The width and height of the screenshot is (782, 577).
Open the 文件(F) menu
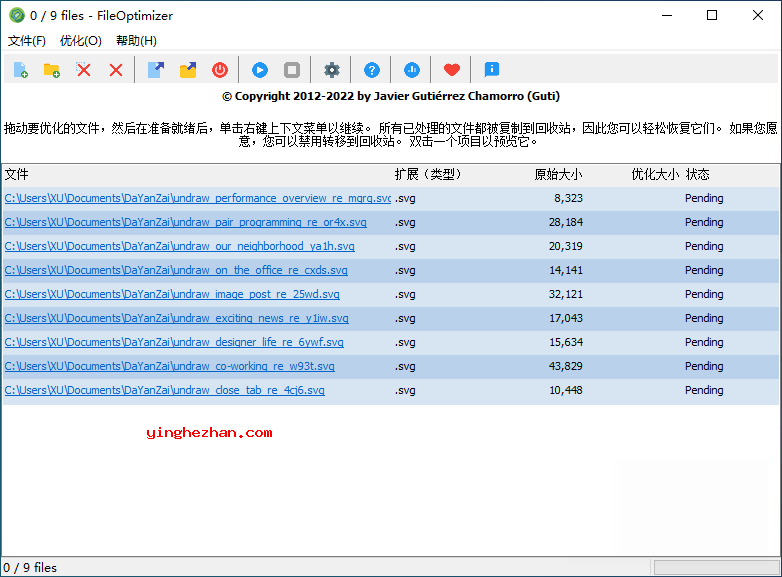(x=27, y=41)
